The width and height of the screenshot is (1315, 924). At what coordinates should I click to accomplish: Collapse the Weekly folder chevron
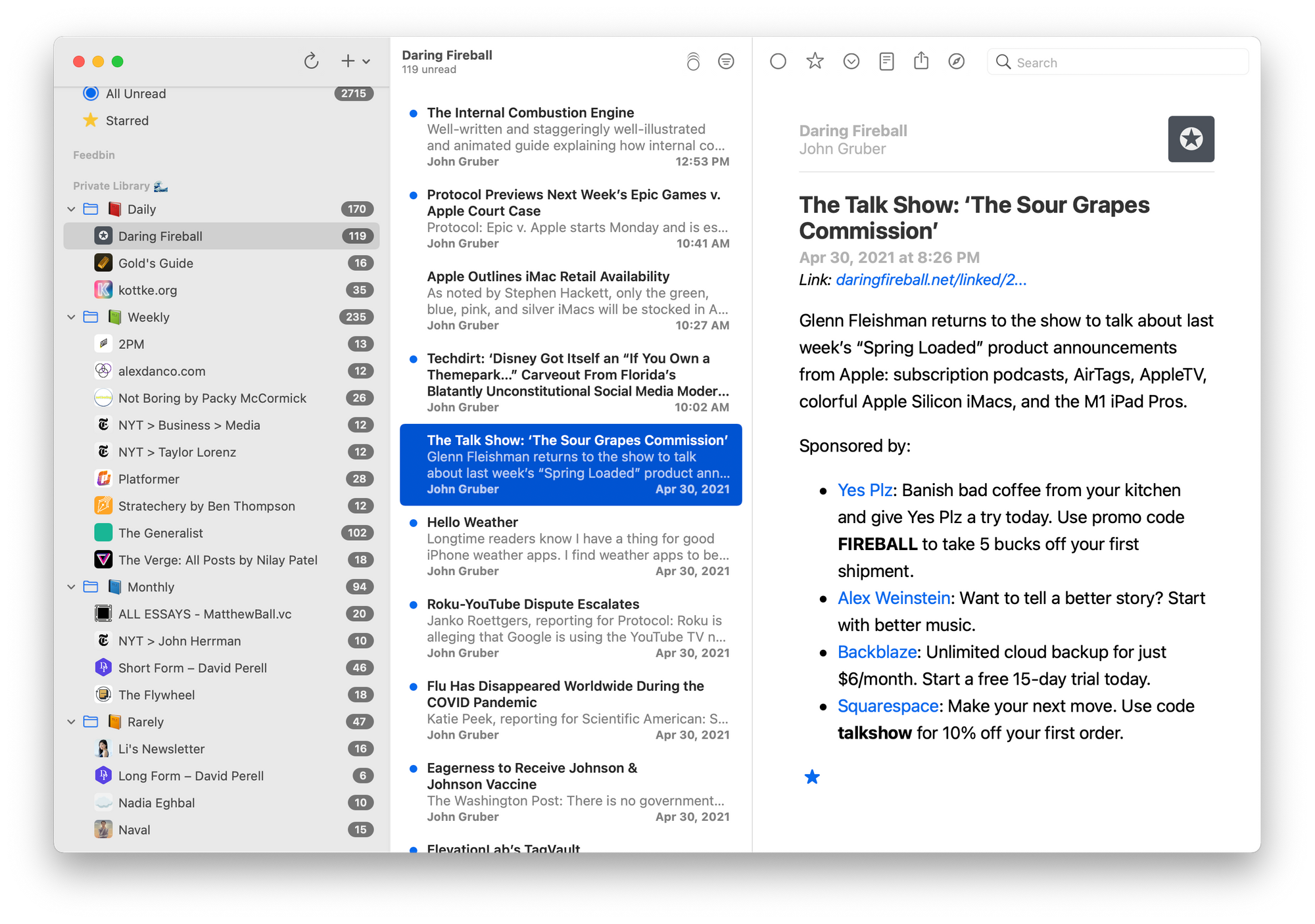pos(72,317)
